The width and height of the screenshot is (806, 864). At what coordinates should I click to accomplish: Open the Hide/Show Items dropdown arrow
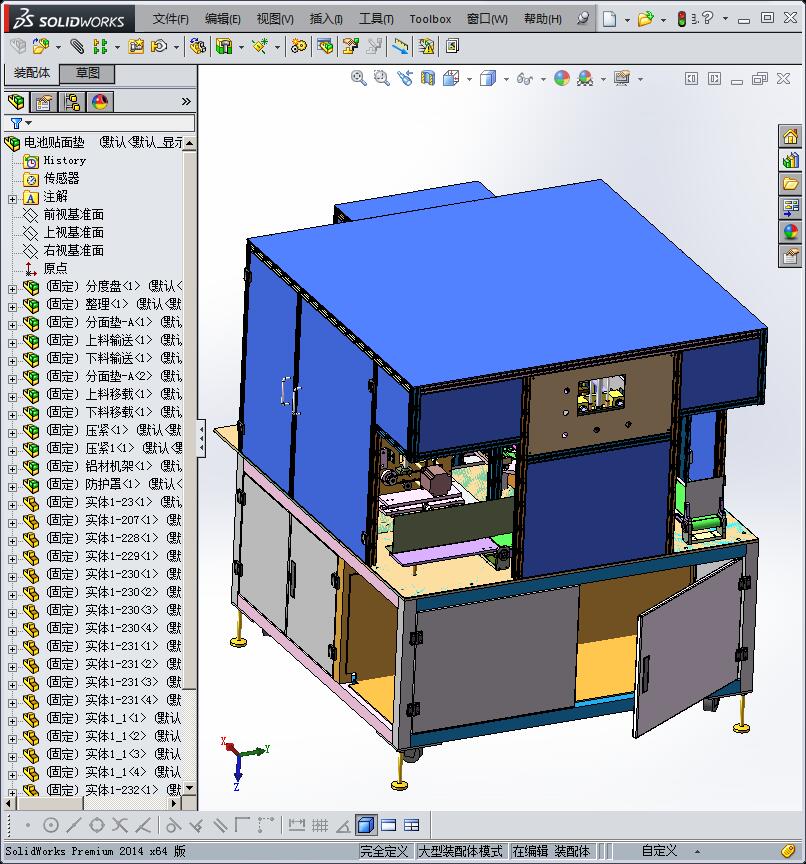pos(543,79)
